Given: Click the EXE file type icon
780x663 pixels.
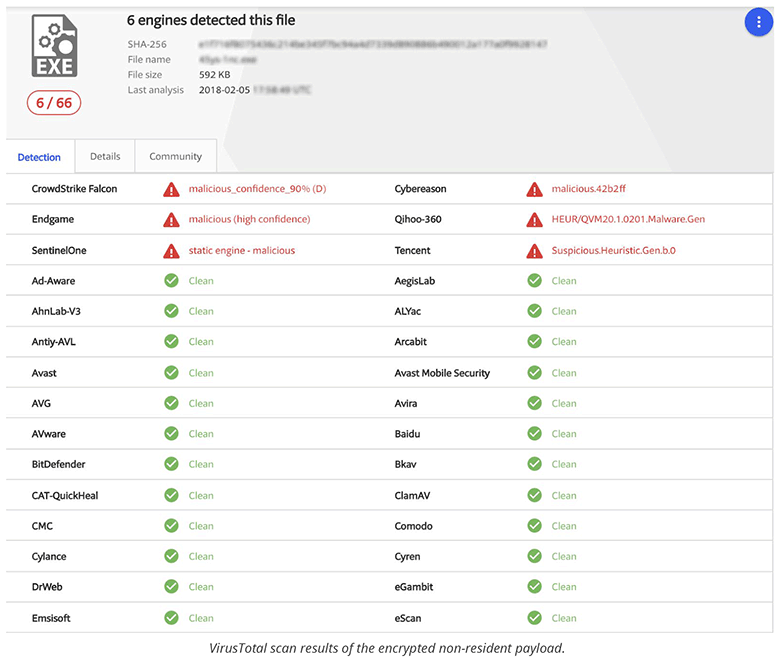Looking at the screenshot, I should click(x=53, y=45).
